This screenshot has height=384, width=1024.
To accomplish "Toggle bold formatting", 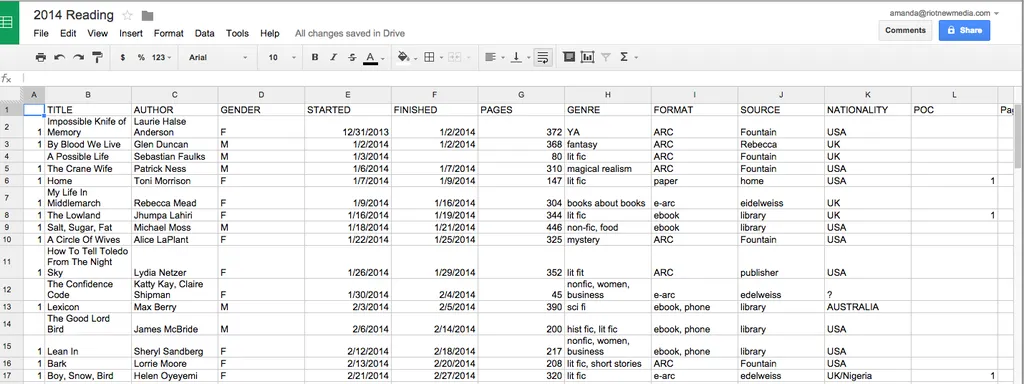I will click(x=315, y=57).
